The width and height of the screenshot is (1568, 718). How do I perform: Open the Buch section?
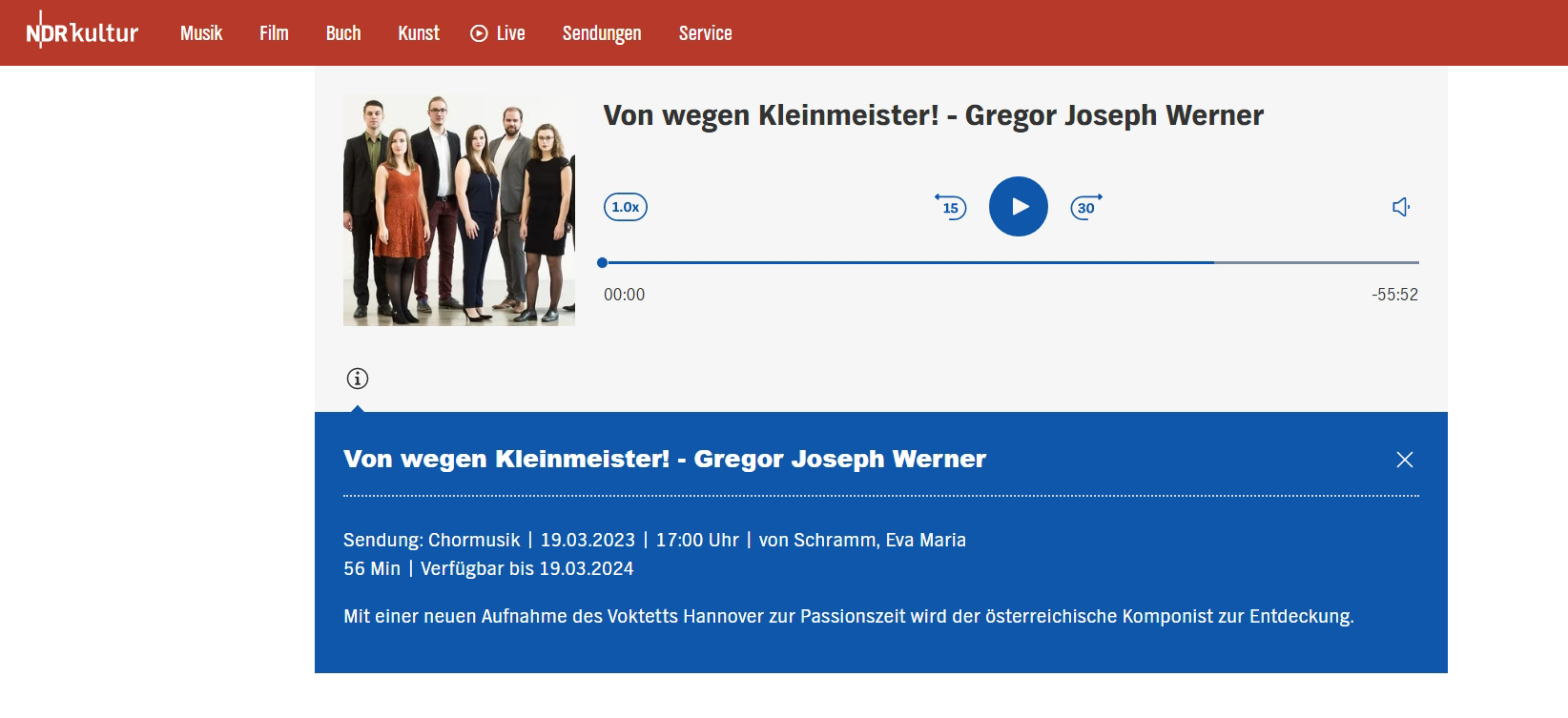pyautogui.click(x=343, y=33)
